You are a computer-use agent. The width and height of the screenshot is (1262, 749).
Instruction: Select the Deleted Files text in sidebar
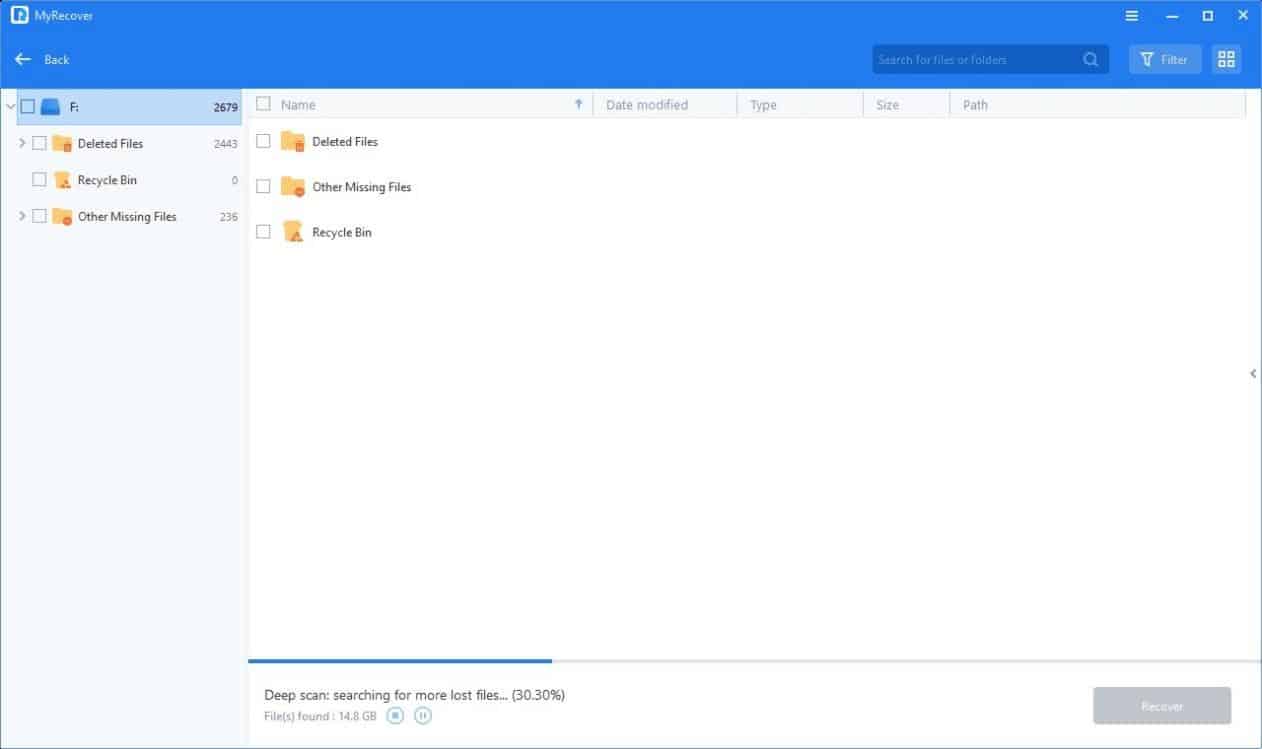(x=110, y=143)
